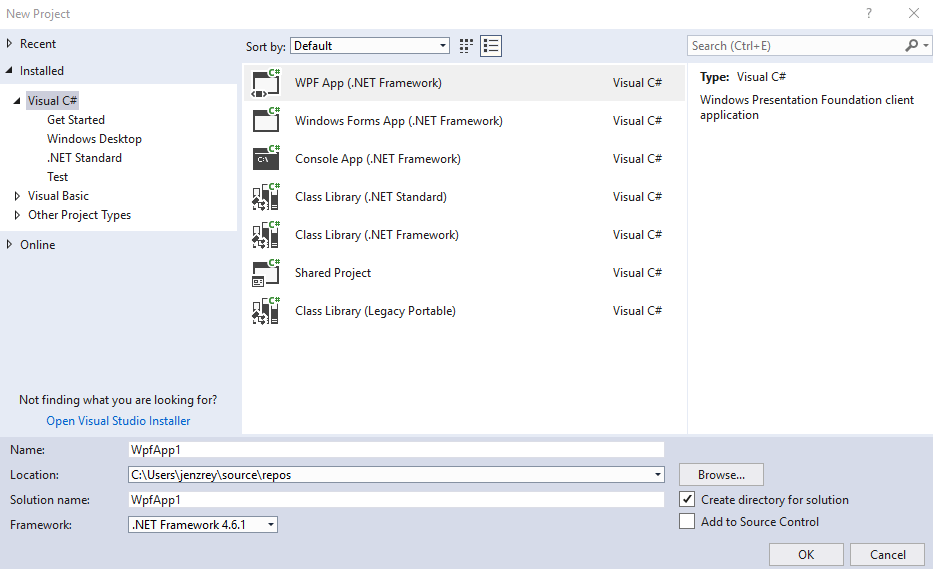Open search options dropdown arrow
The image size is (933, 569).
pos(926,45)
